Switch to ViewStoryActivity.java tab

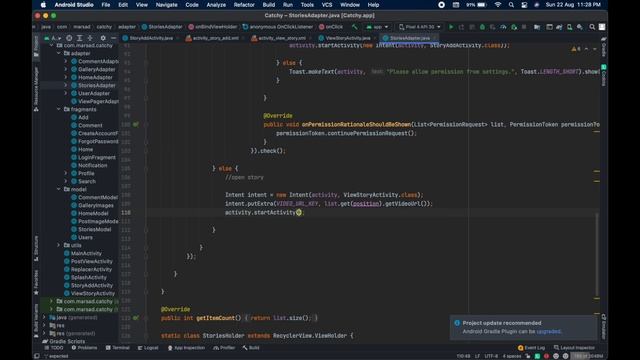[348, 38]
